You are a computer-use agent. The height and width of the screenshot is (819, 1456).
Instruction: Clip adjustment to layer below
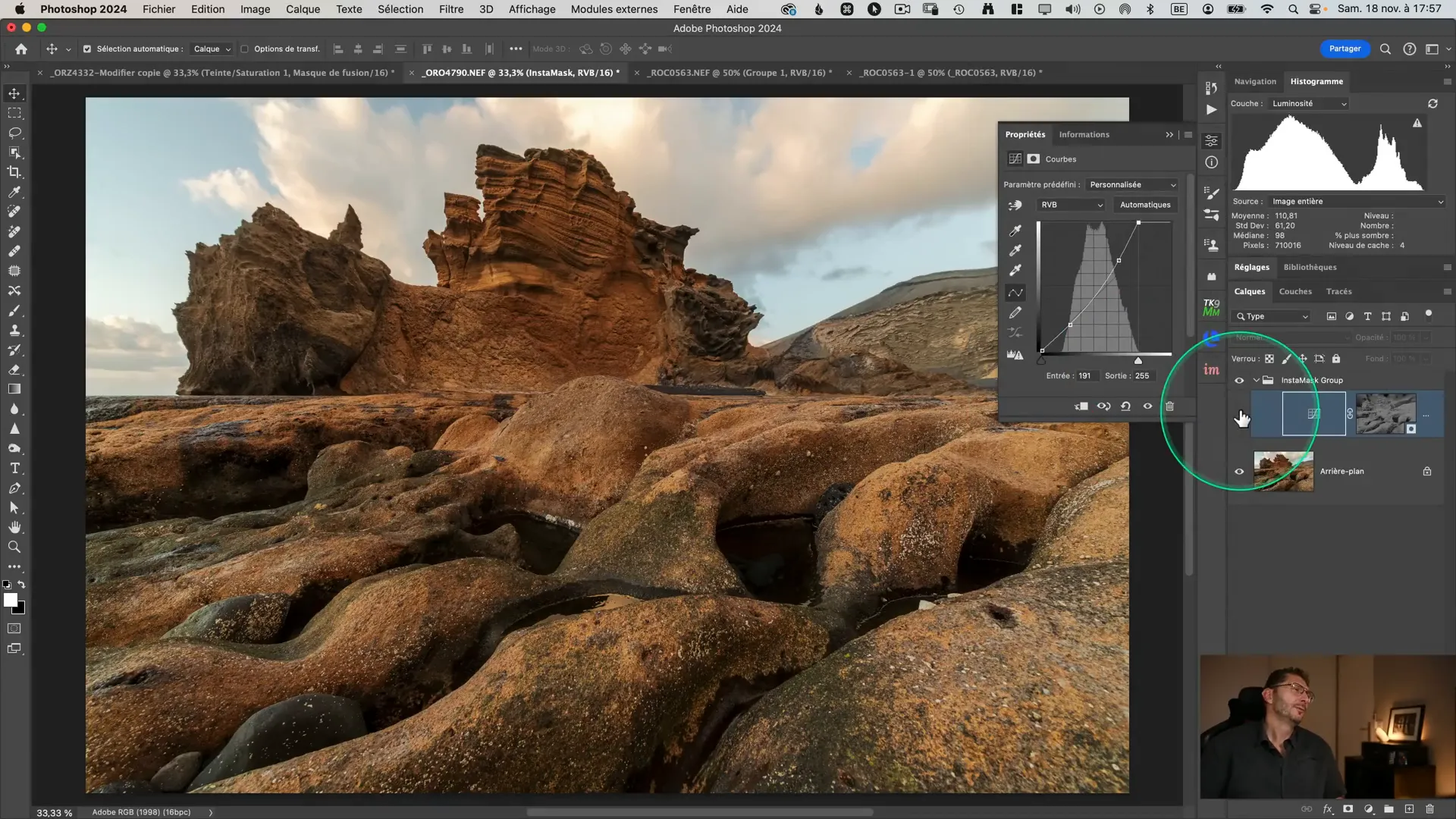point(1081,406)
